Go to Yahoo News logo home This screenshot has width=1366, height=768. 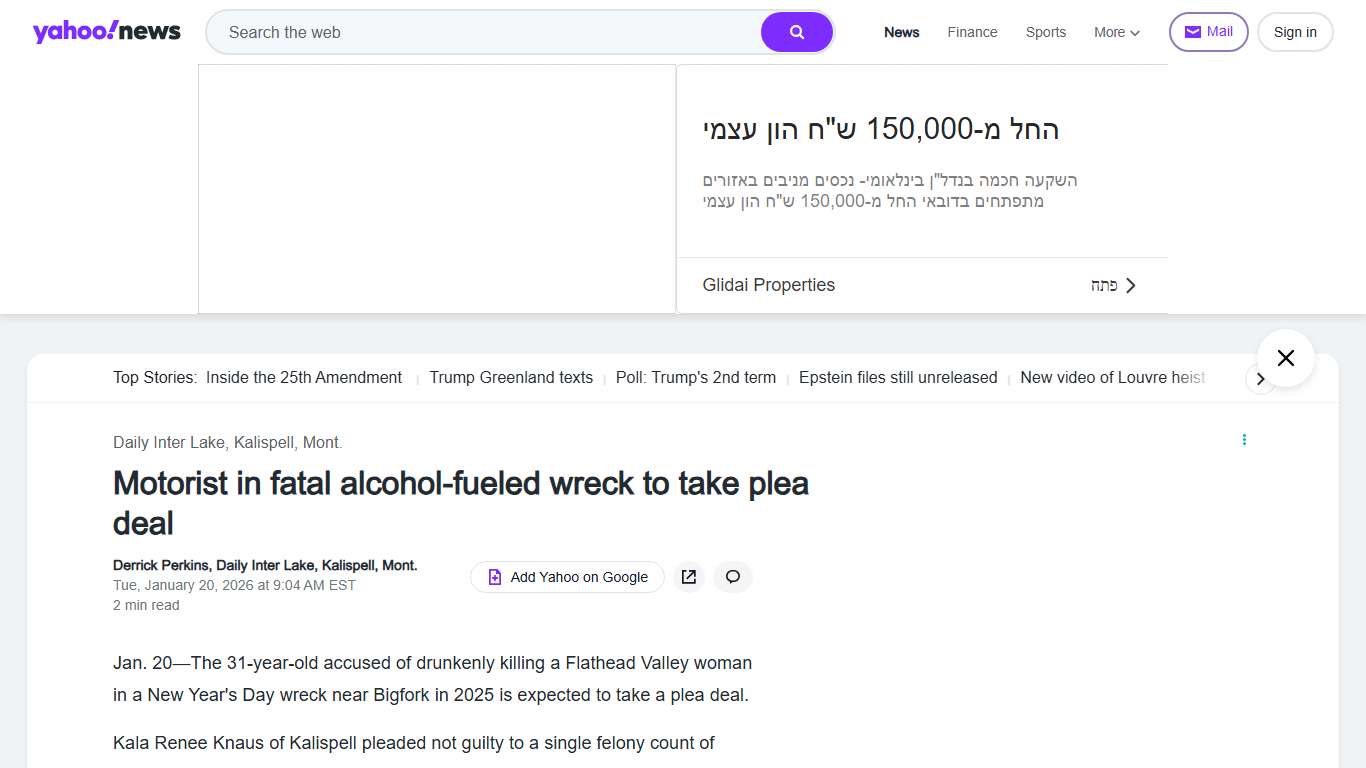pyautogui.click(x=107, y=32)
